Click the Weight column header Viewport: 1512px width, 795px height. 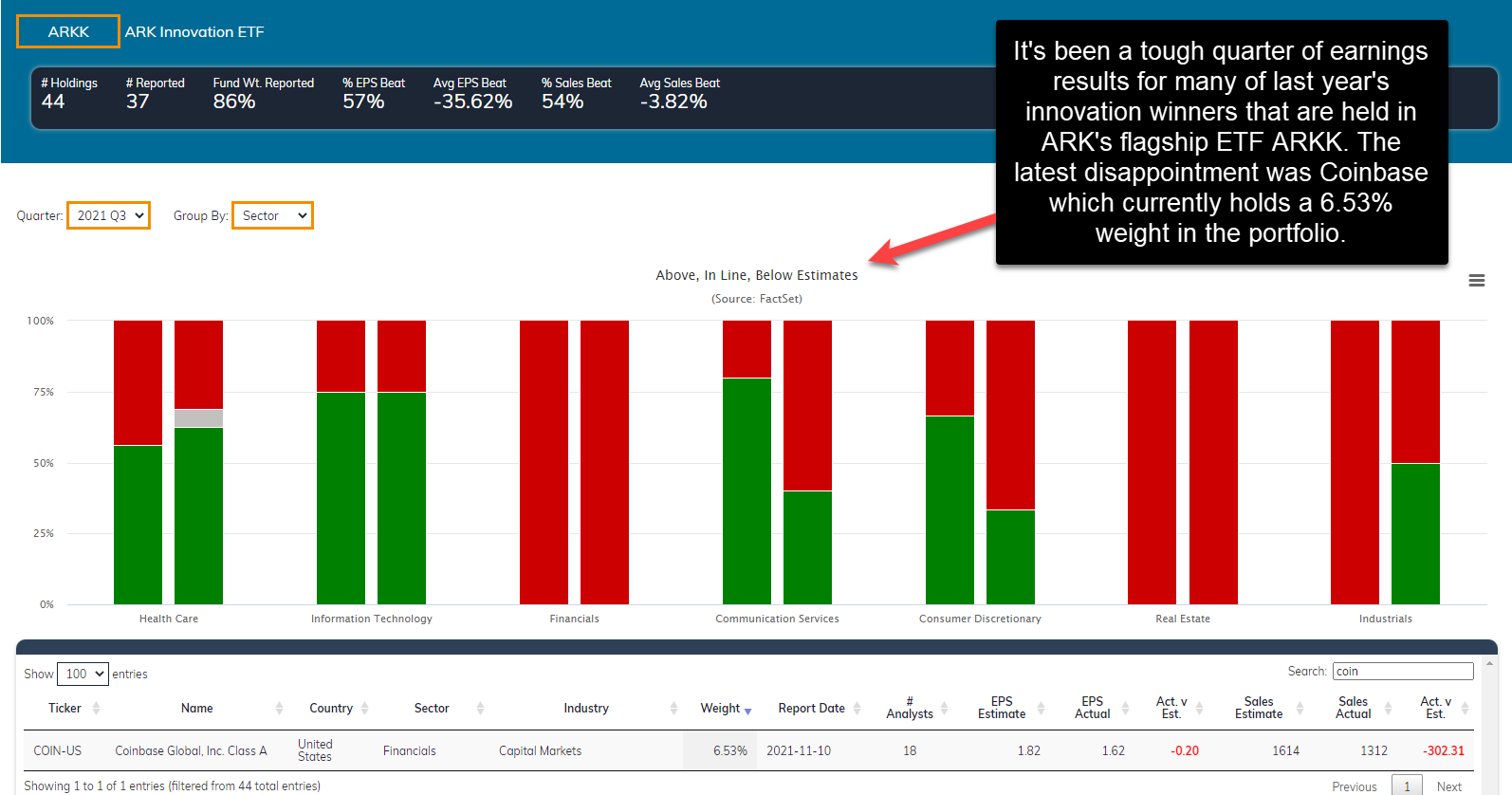pos(720,709)
